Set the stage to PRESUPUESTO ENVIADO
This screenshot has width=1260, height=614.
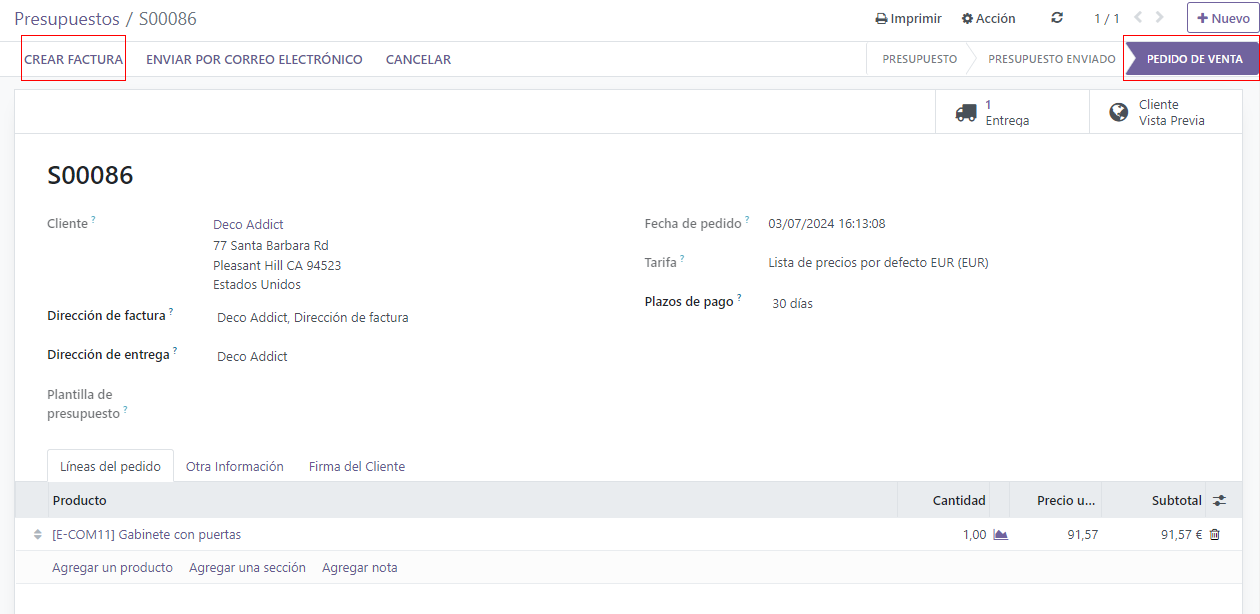1051,59
